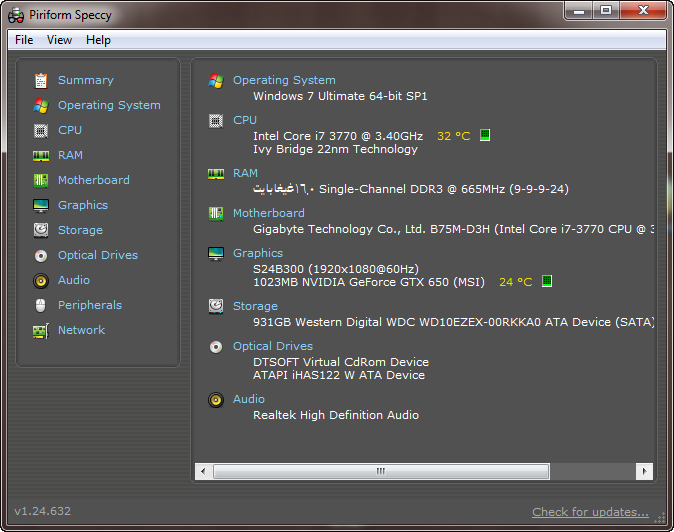The height and width of the screenshot is (532, 674).
Task: Click 'ATAPI iHAS122 W ATA Device' text
Action: pyautogui.click(x=339, y=375)
